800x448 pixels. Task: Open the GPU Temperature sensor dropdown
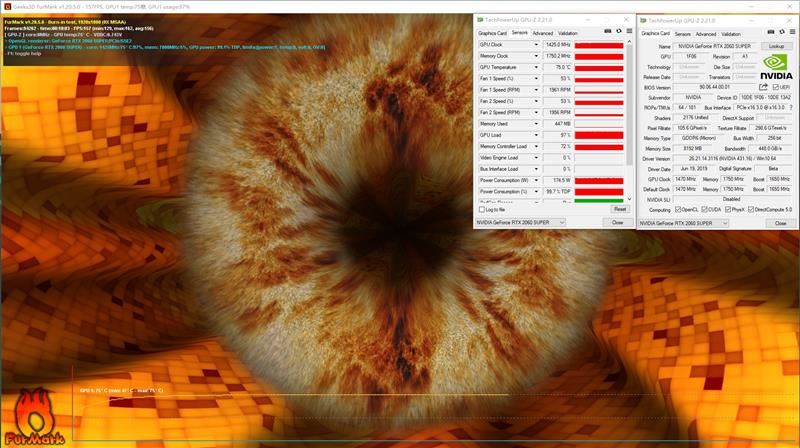coord(536,67)
